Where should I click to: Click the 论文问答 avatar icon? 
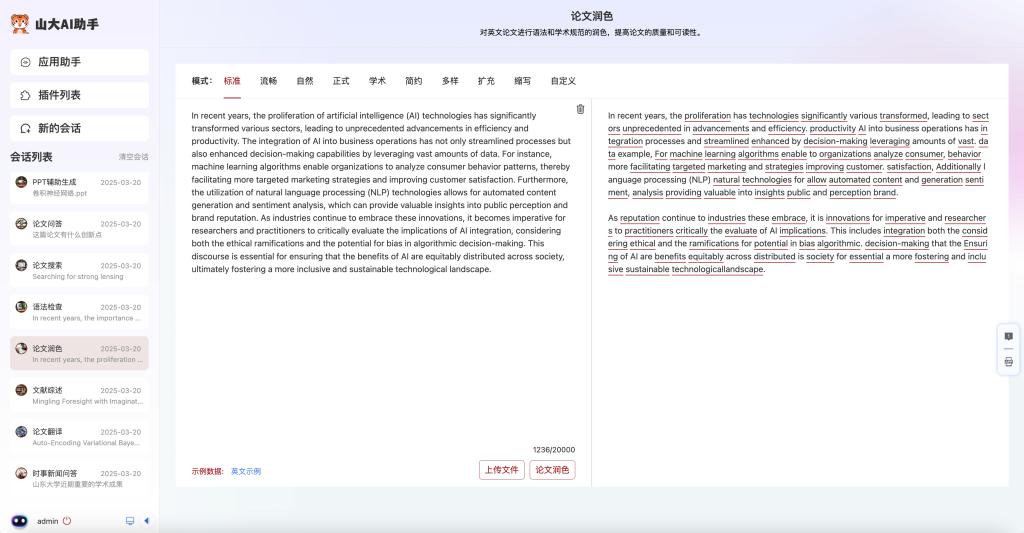click(22, 223)
